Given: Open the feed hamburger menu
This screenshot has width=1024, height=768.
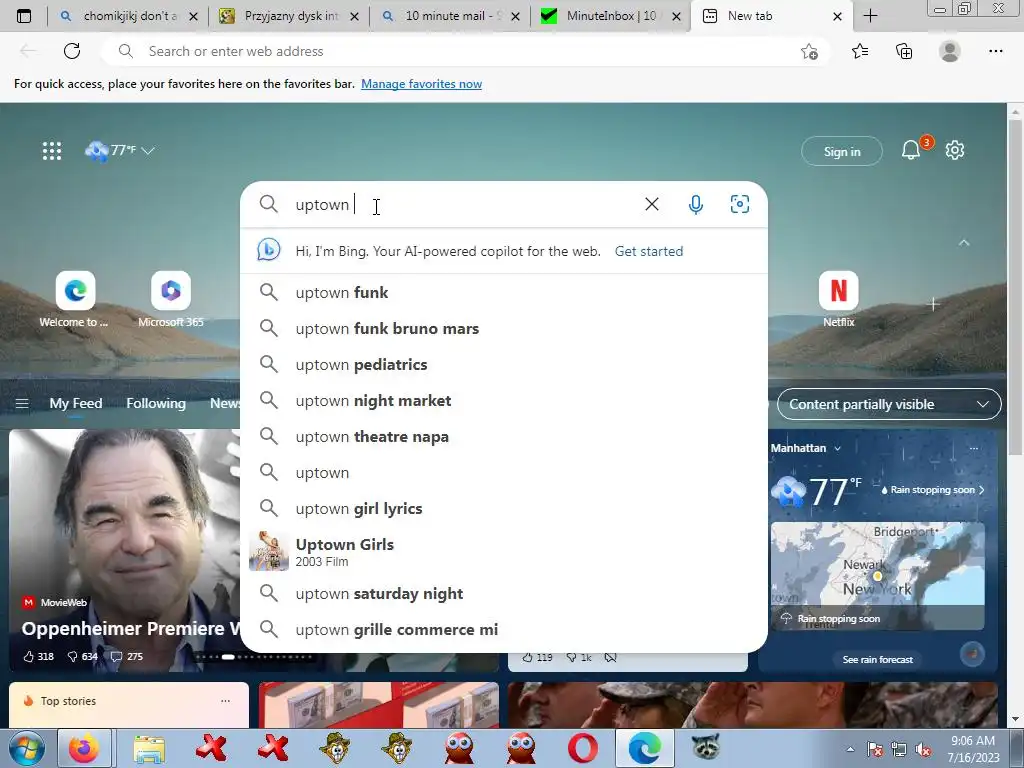Looking at the screenshot, I should coord(22,404).
